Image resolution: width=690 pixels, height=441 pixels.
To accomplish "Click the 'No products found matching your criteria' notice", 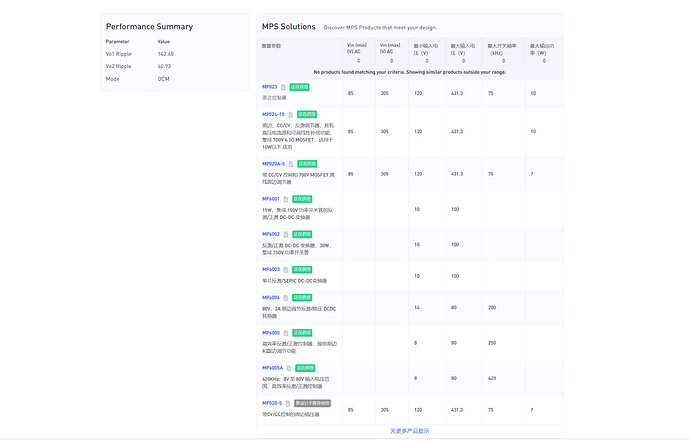I will [410, 72].
